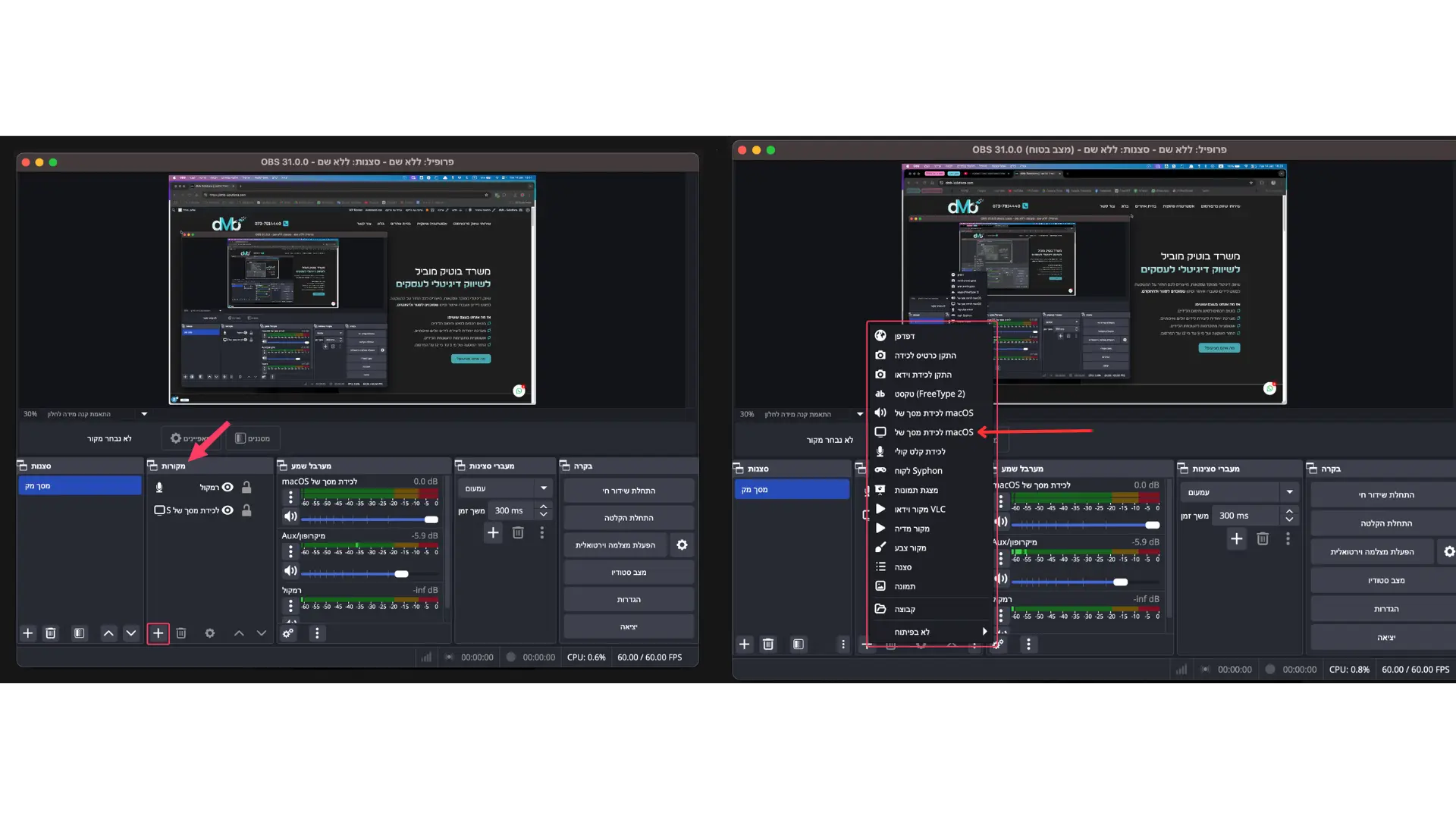The height and width of the screenshot is (819, 1456).
Task: Choose מקור צבע from the source menu
Action: (x=932, y=548)
